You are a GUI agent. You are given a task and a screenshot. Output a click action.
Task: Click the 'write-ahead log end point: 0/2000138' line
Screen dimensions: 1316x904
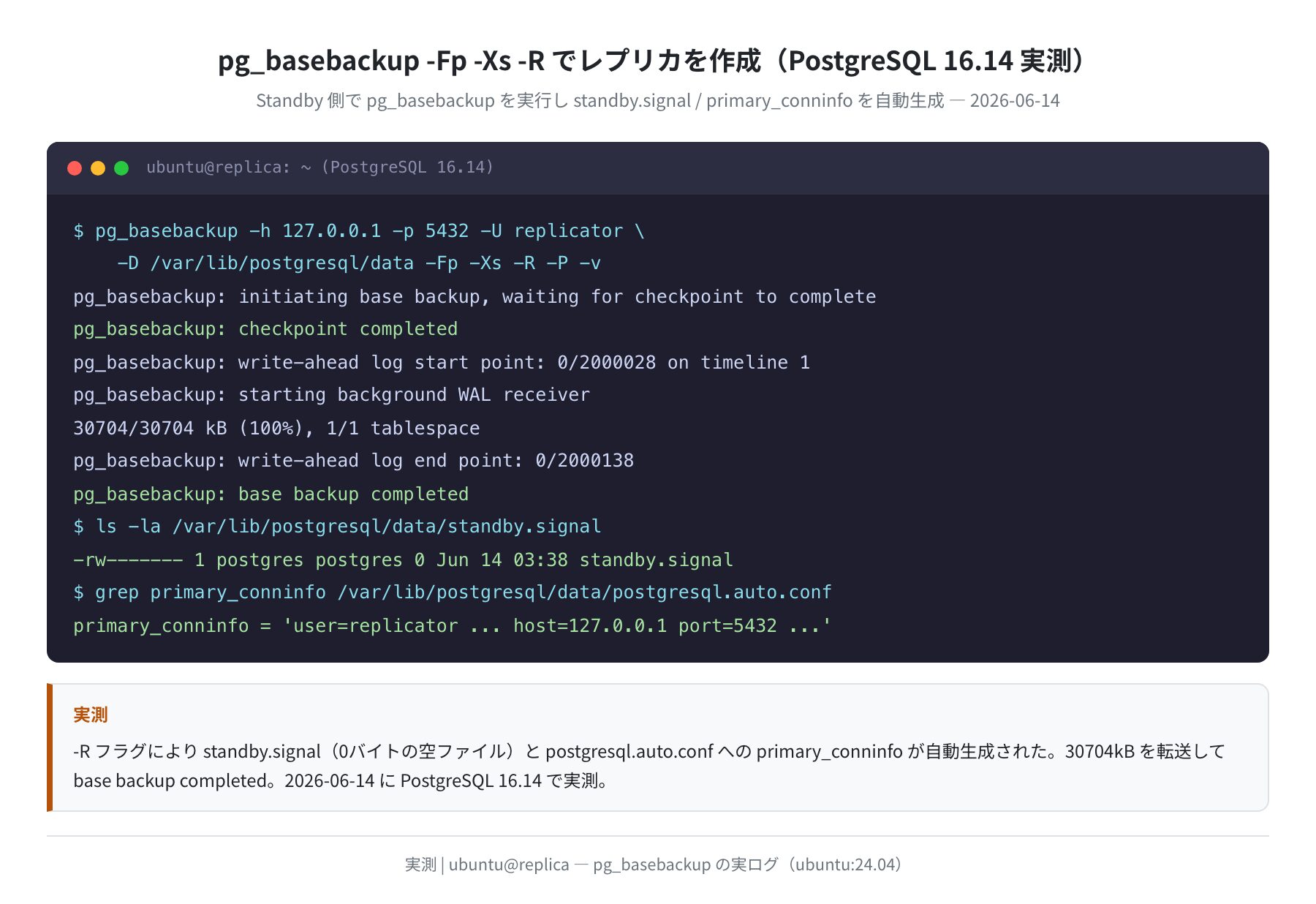pos(353,461)
